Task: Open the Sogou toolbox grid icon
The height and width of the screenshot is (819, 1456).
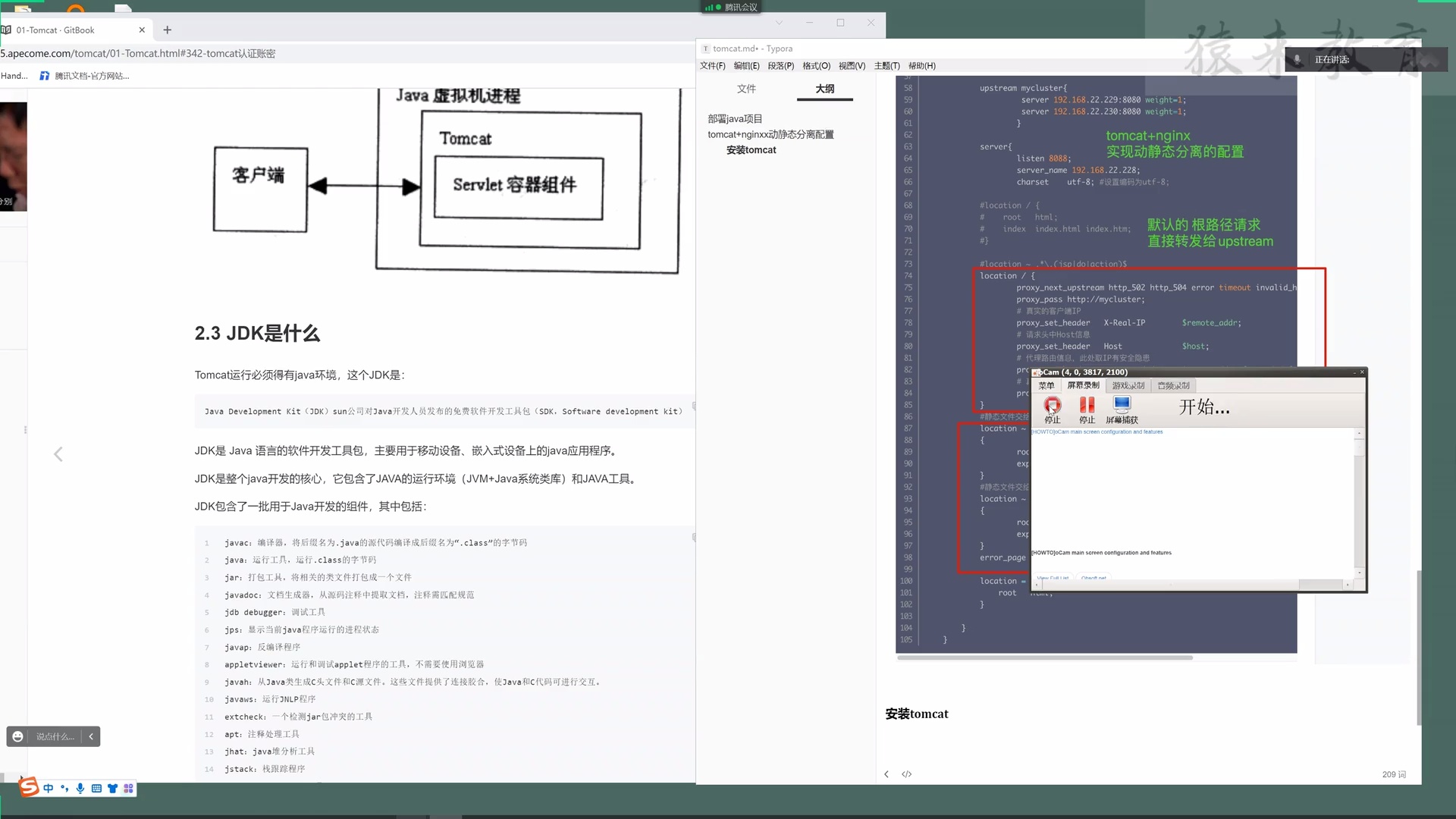Action: 127,789
